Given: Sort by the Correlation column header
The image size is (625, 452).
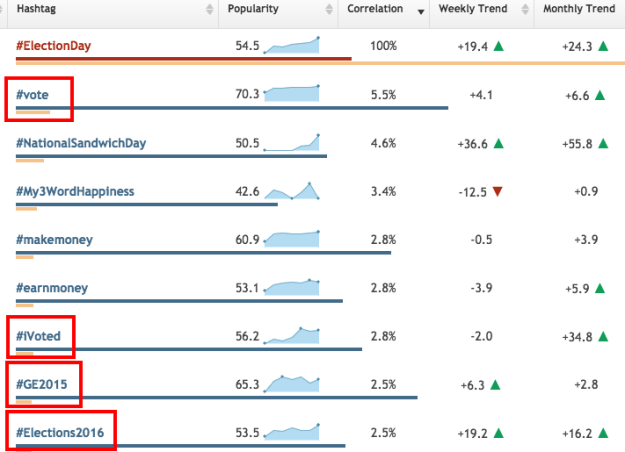Looking at the screenshot, I should (375, 9).
